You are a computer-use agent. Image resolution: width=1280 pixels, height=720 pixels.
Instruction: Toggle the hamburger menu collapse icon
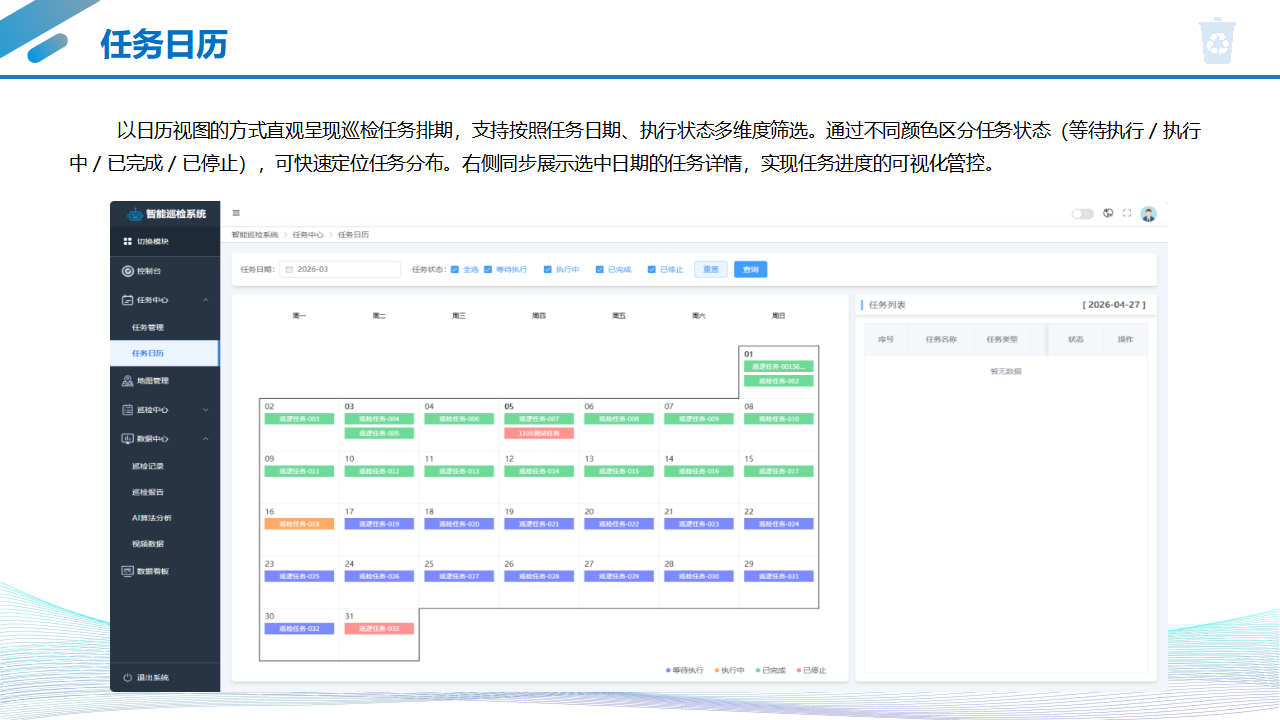click(236, 213)
